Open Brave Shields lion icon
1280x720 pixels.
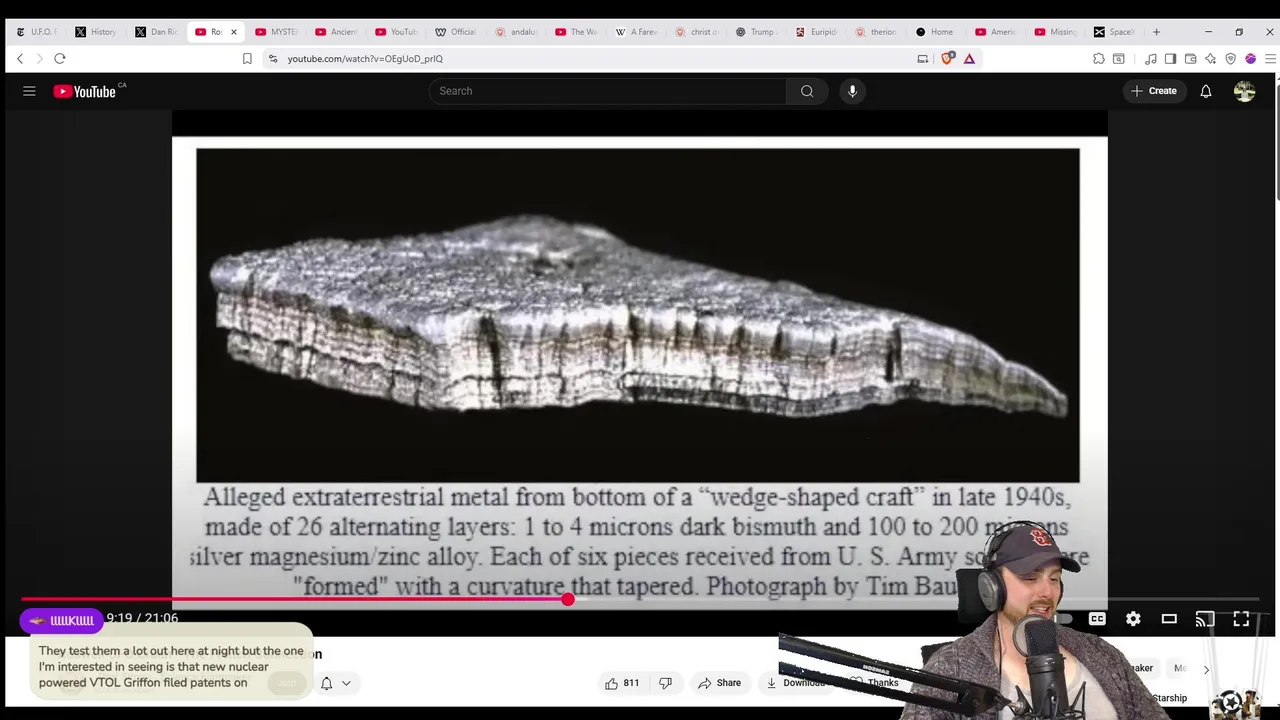[948, 59]
